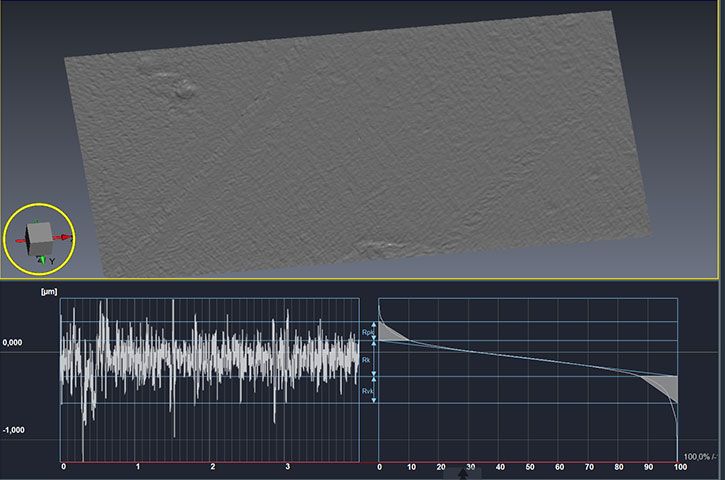This screenshot has width=725, height=480.
Task: Click the gray orientation cube in the gizmo
Action: [37, 237]
